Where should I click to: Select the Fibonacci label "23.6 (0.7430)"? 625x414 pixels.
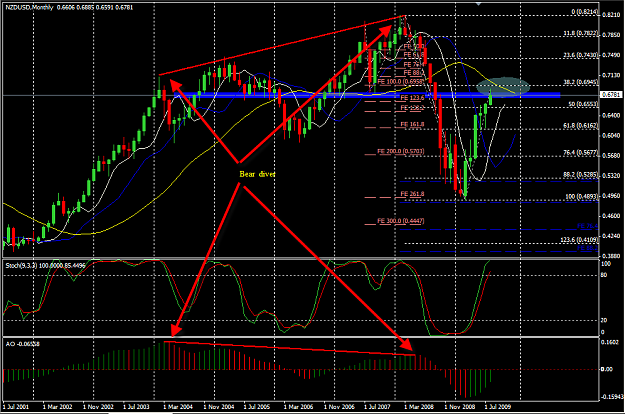point(581,55)
